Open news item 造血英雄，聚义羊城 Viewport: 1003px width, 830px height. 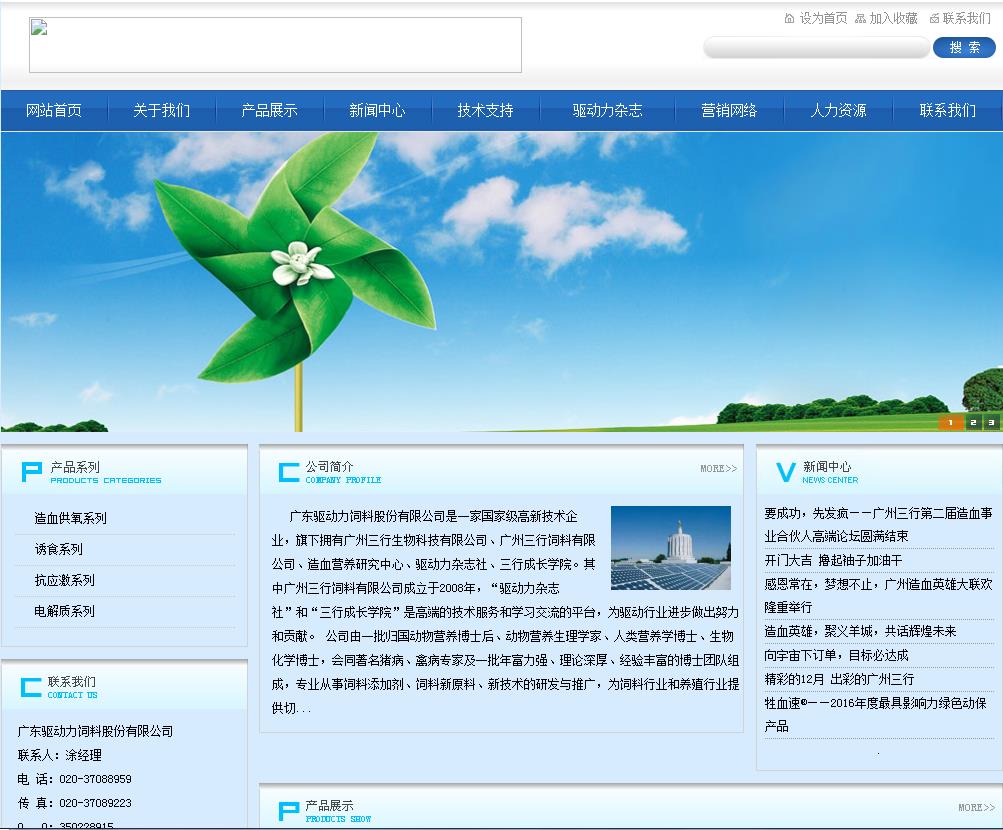point(860,632)
